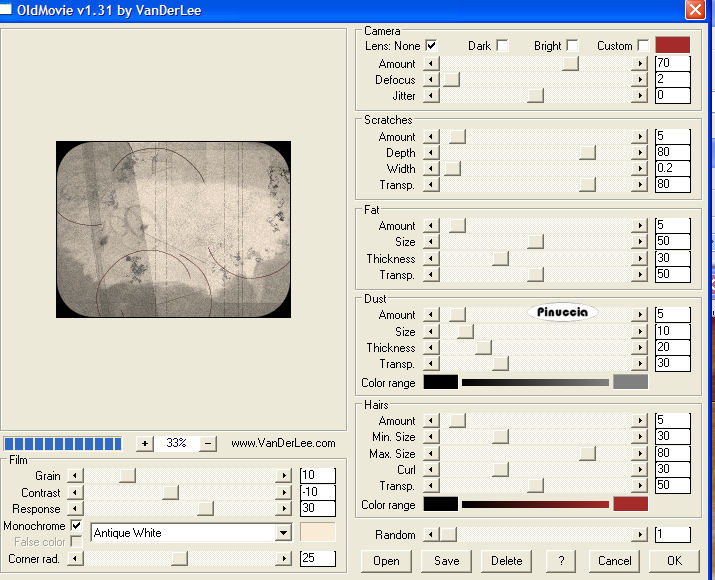Image resolution: width=715 pixels, height=580 pixels.
Task: Click the Open button
Action: coord(386,561)
